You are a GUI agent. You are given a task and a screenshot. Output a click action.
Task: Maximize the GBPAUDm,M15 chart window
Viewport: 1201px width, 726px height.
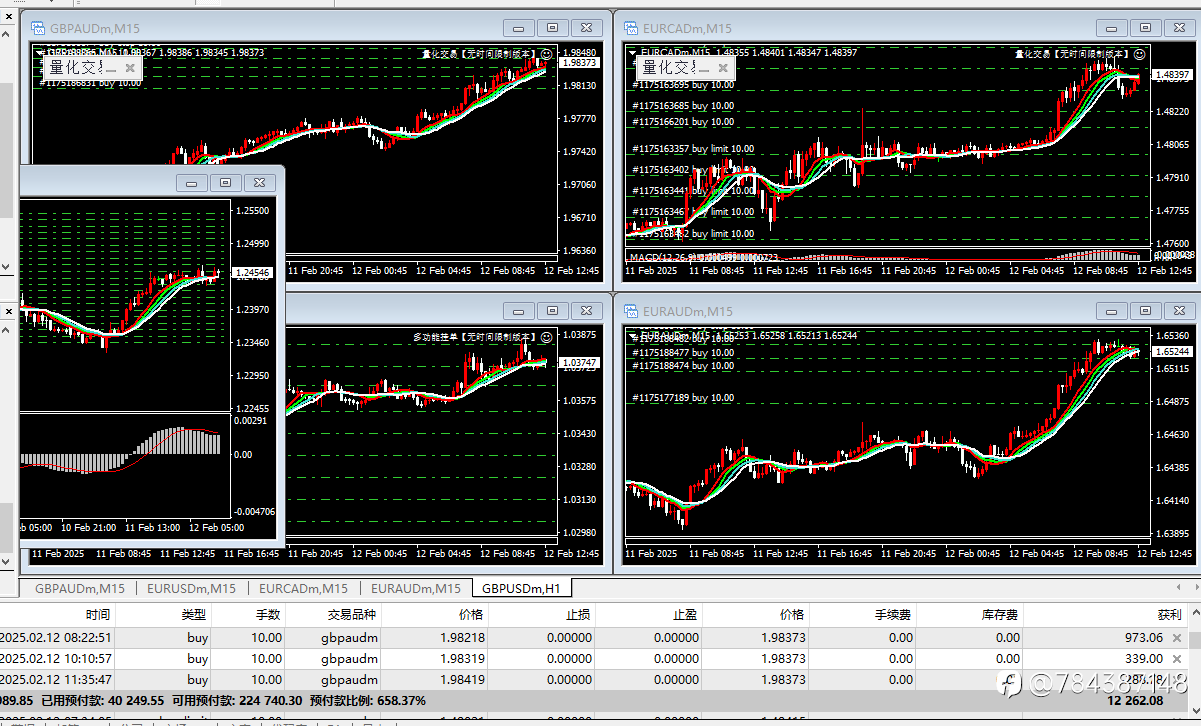coord(553,28)
